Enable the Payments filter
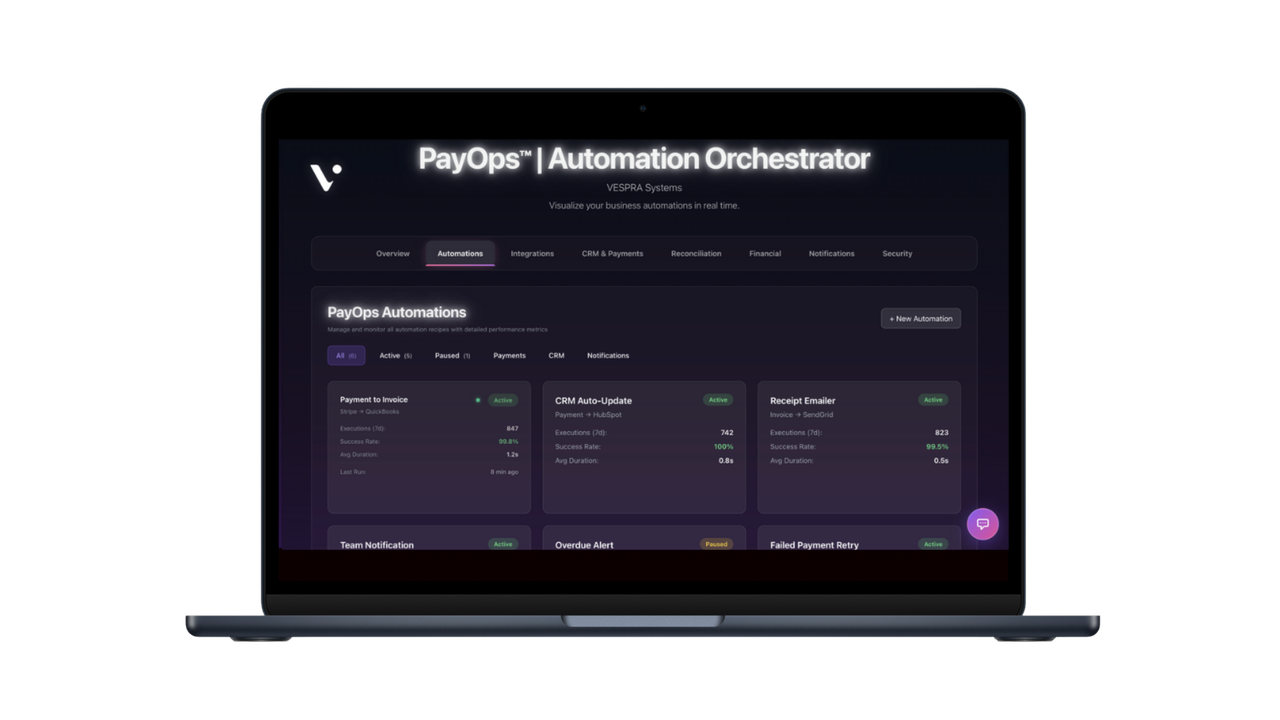 pos(509,355)
